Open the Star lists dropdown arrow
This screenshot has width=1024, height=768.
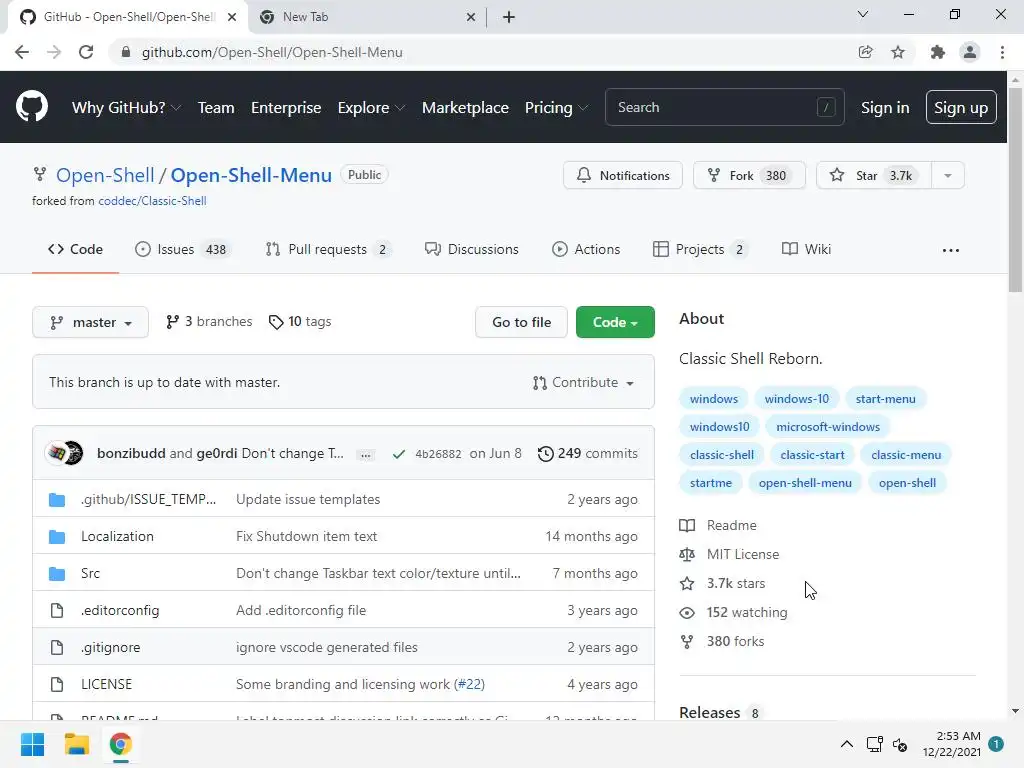tap(948, 176)
